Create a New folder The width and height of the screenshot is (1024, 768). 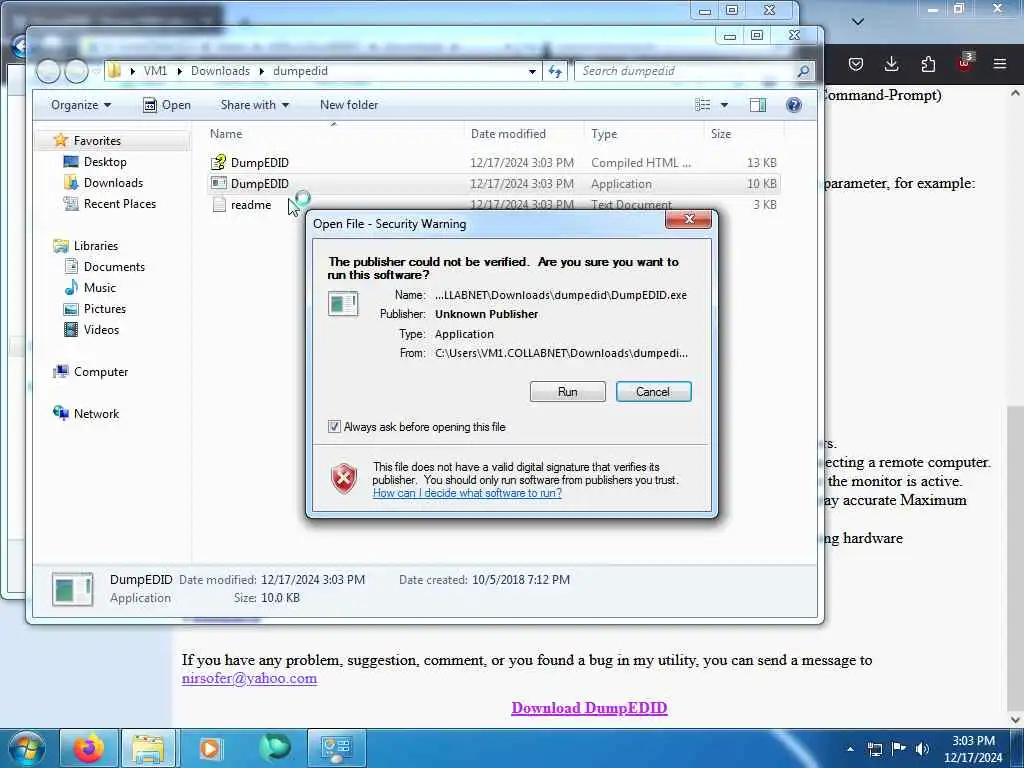pos(349,105)
